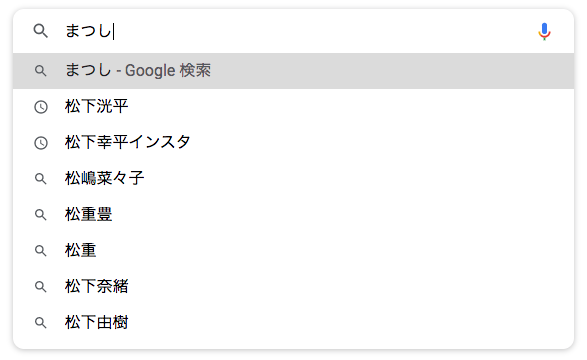
Task: Click the microphone voice search icon
Action: (x=544, y=31)
